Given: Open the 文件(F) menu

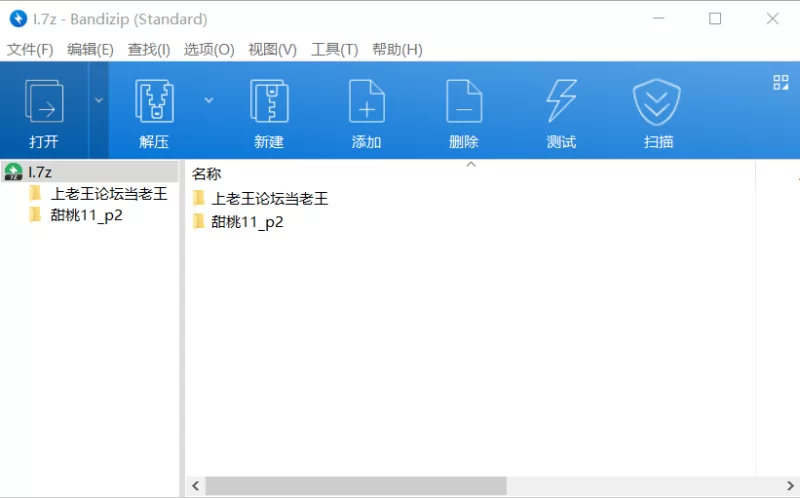Looking at the screenshot, I should pos(30,49).
